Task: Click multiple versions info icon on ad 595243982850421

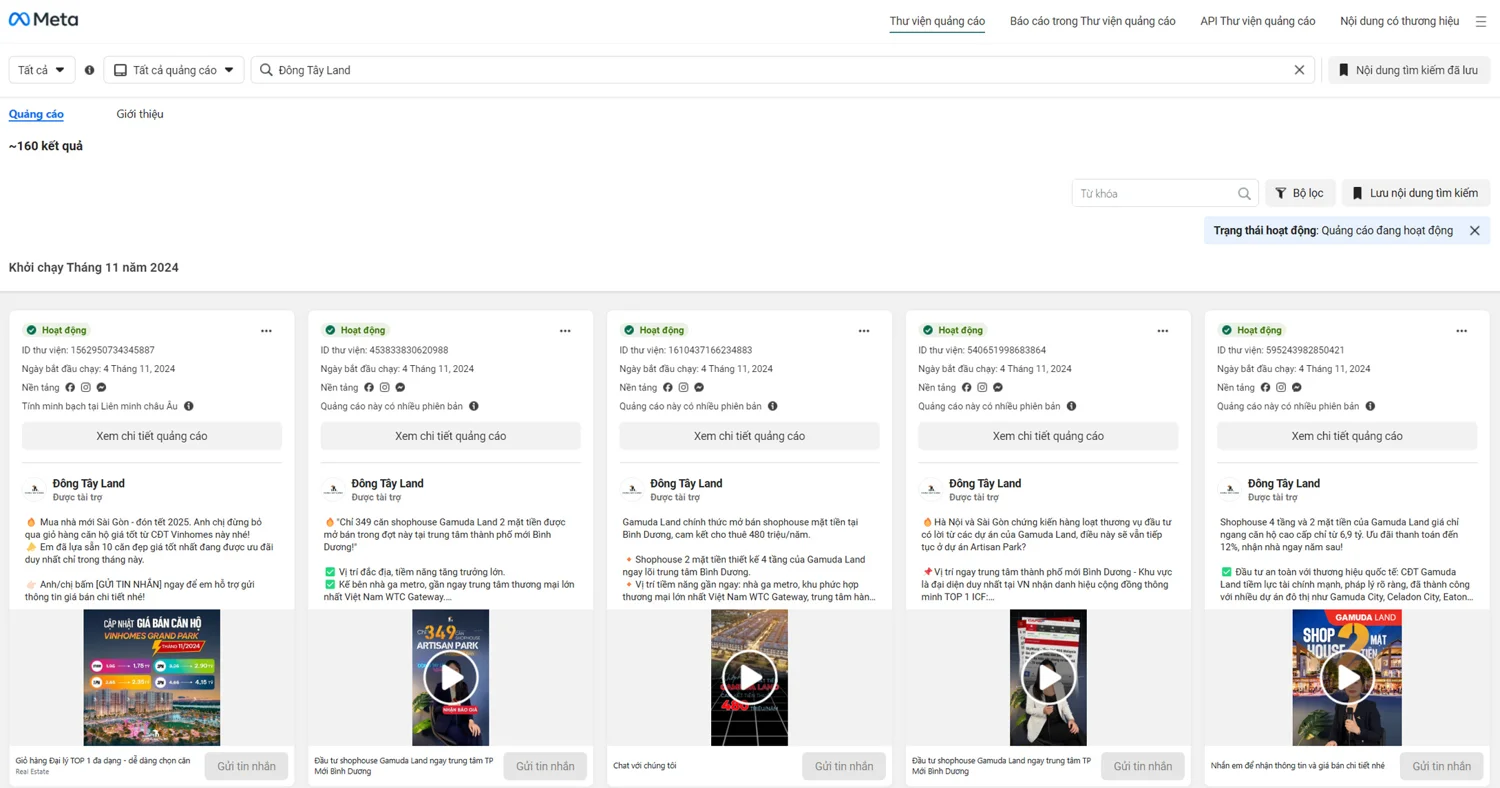Action: (1370, 407)
